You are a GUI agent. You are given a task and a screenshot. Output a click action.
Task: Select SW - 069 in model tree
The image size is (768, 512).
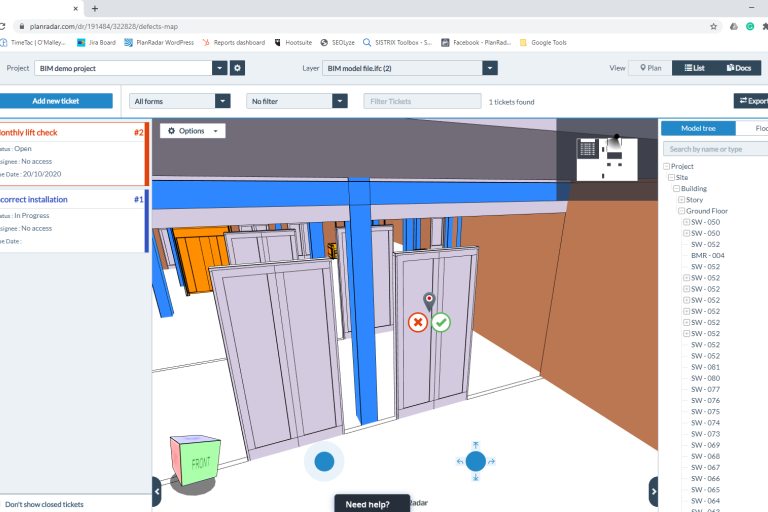click(705, 445)
